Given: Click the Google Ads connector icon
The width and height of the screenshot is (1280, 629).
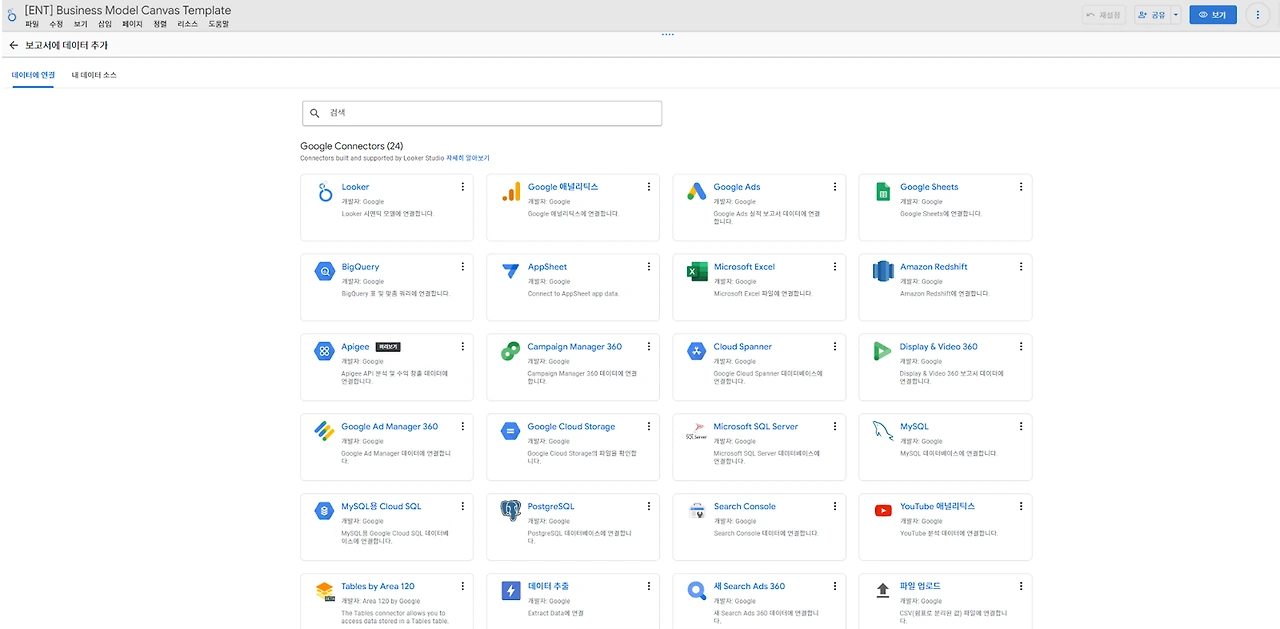Looking at the screenshot, I should coord(697,192).
